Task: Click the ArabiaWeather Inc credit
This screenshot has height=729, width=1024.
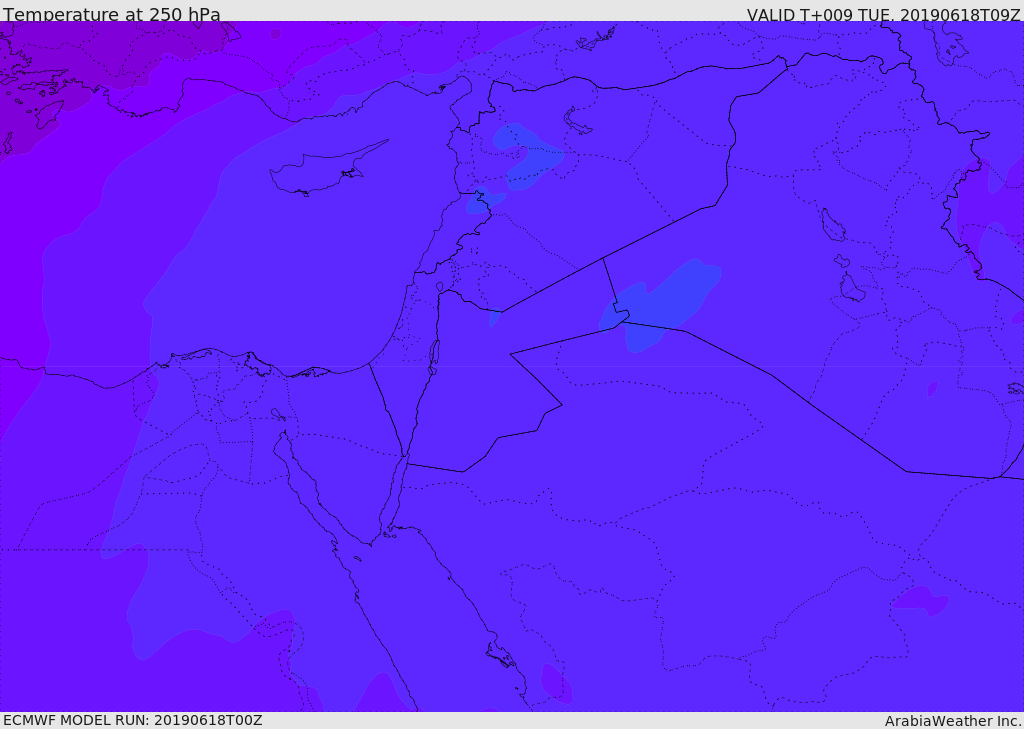Action: (953, 721)
